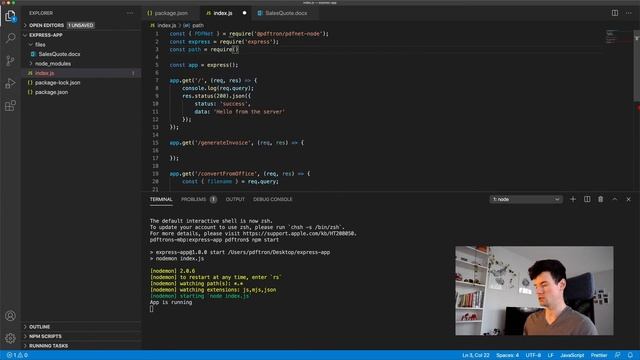
Task: Open notifications bell in status bar
Action: click(630, 355)
